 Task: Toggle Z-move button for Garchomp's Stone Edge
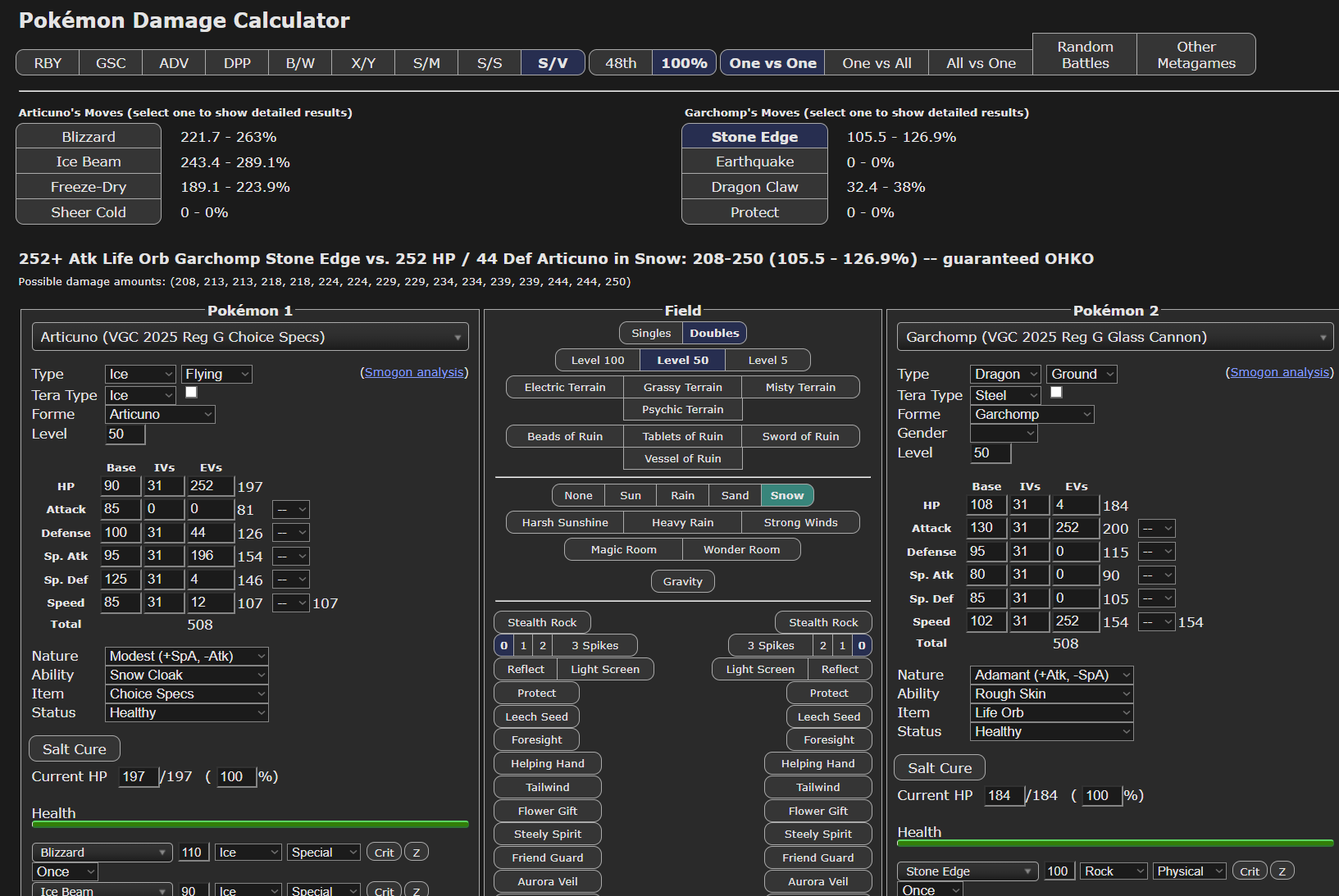click(x=1282, y=871)
